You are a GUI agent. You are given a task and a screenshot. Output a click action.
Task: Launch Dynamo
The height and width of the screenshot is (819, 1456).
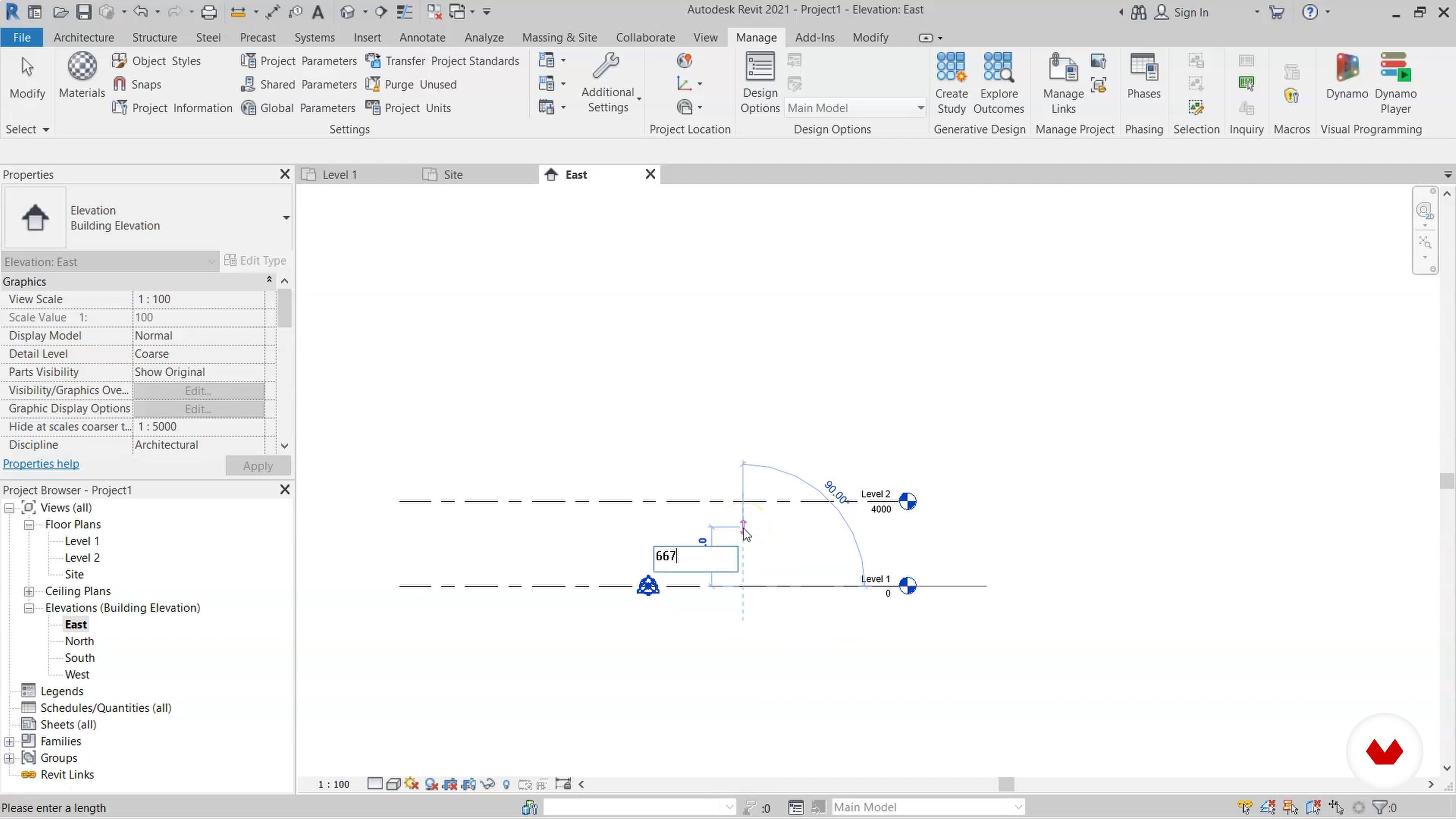(x=1347, y=76)
